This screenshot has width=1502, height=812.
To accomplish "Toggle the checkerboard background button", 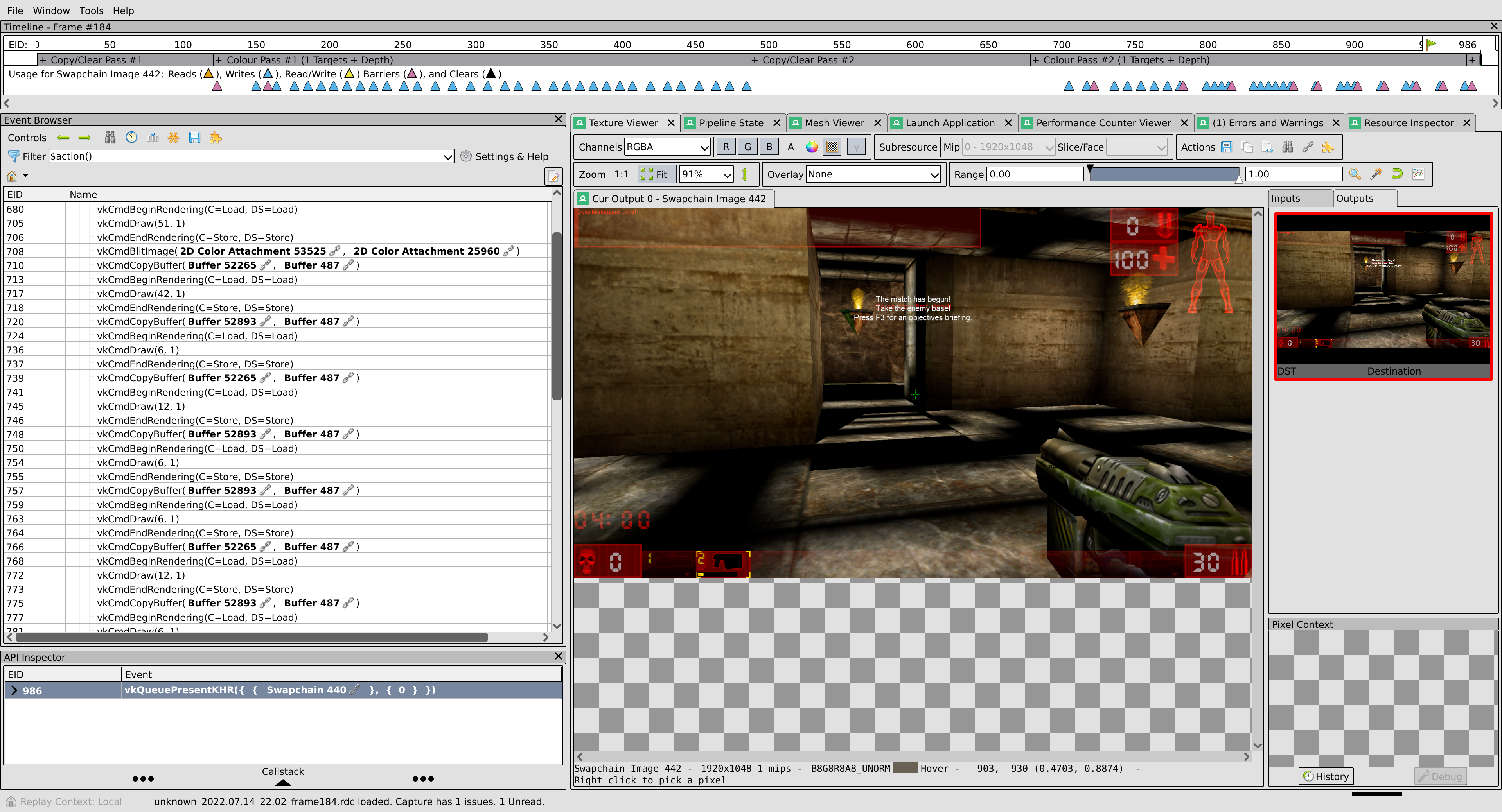I will (x=833, y=147).
